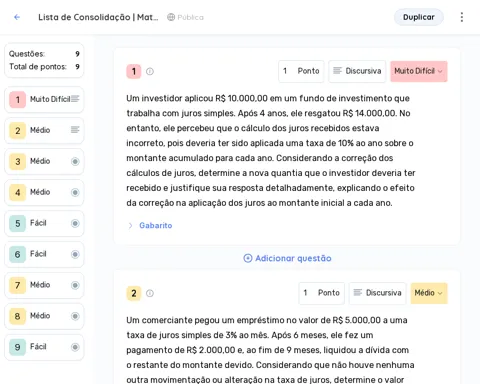Screen dimensions: 480x384
Task: Click the Pública visibility label
Action: pyautogui.click(x=190, y=17)
